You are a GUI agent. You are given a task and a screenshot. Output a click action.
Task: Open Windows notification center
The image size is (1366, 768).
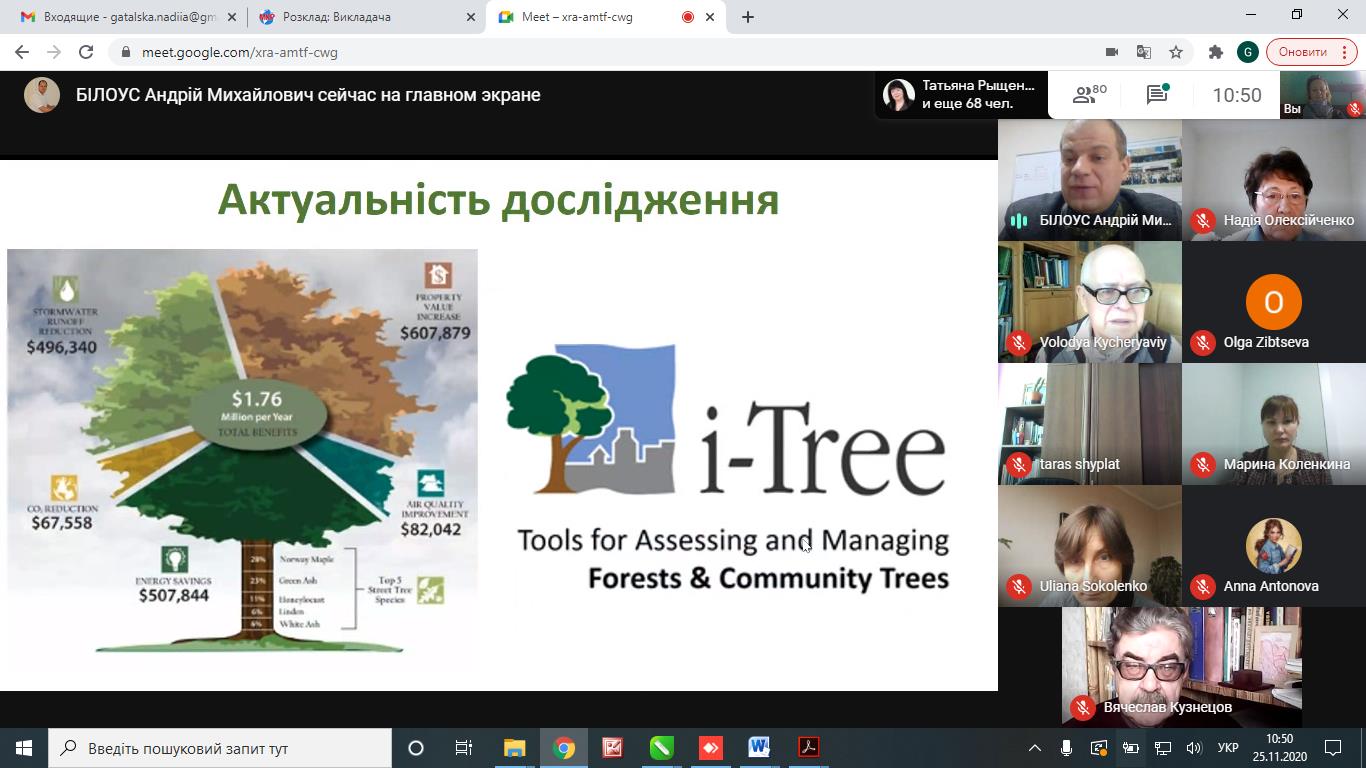click(x=1333, y=748)
